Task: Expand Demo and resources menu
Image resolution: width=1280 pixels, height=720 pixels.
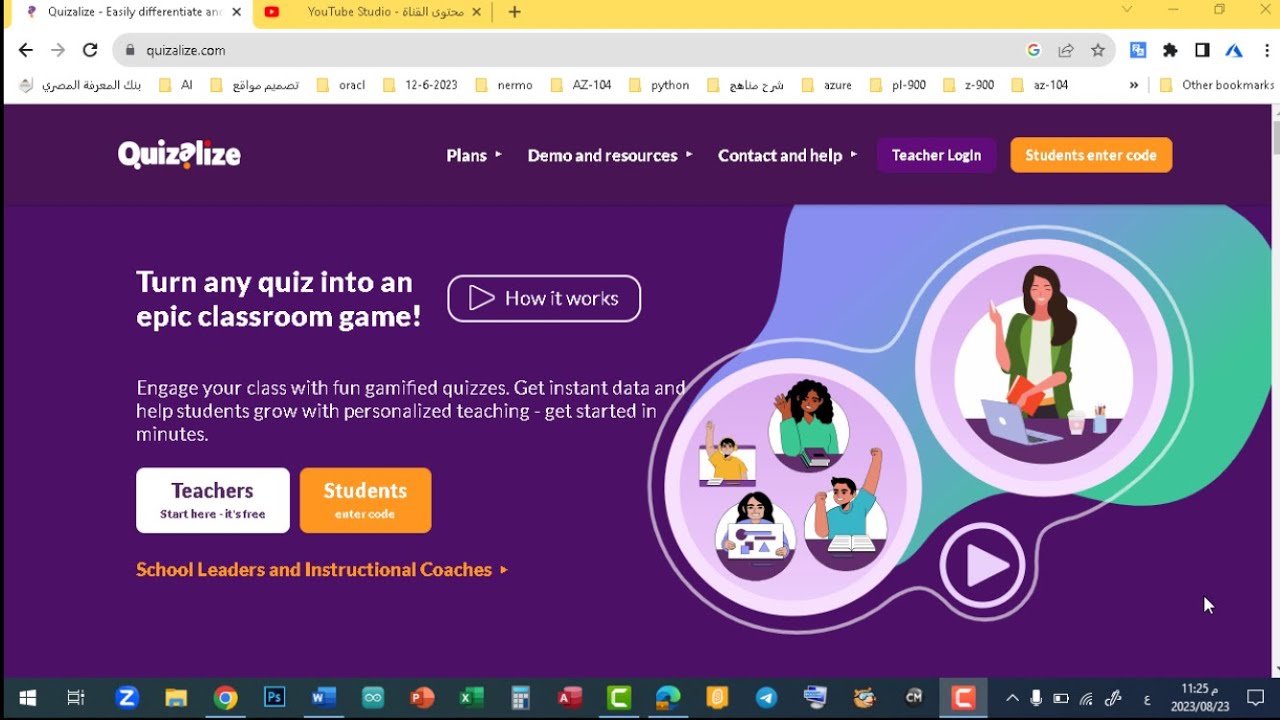Action: click(x=610, y=155)
